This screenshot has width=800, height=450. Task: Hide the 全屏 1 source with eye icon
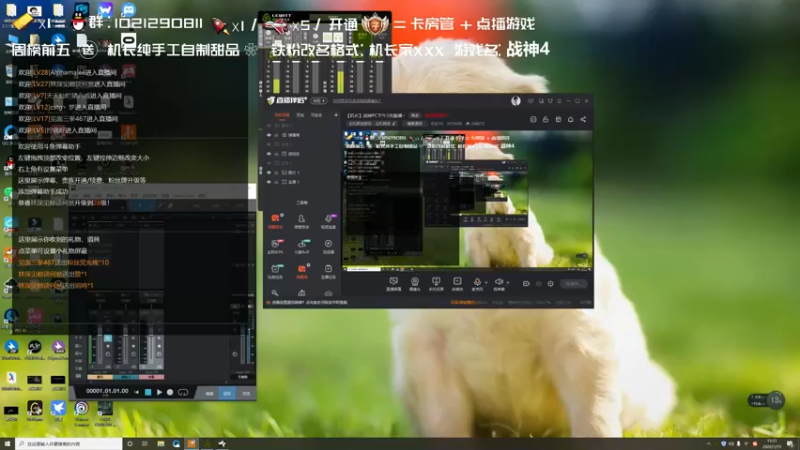(269, 182)
